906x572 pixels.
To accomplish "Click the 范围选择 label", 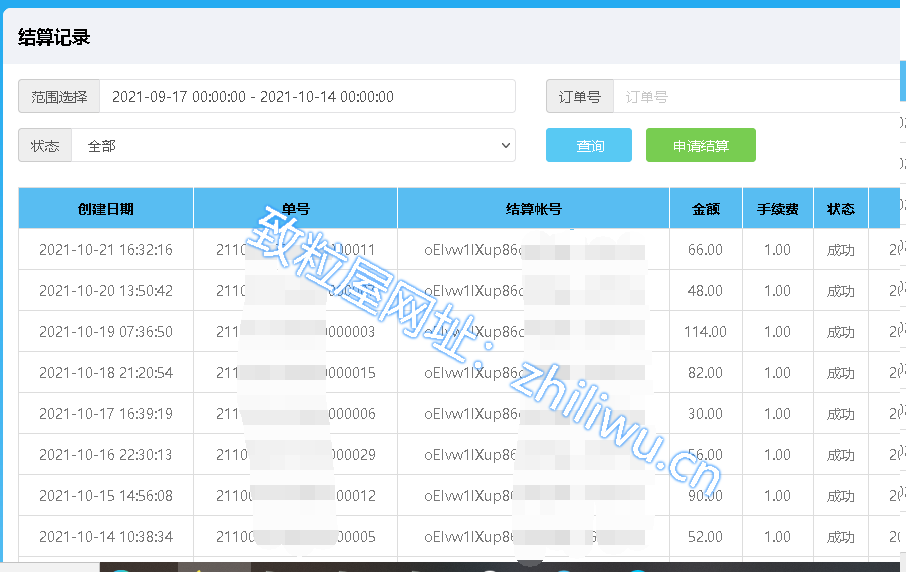I will 59,96.
